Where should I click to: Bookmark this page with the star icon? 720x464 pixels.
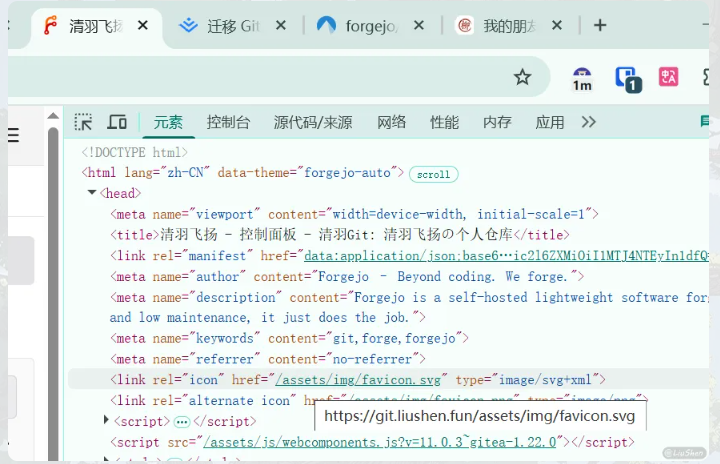(522, 77)
